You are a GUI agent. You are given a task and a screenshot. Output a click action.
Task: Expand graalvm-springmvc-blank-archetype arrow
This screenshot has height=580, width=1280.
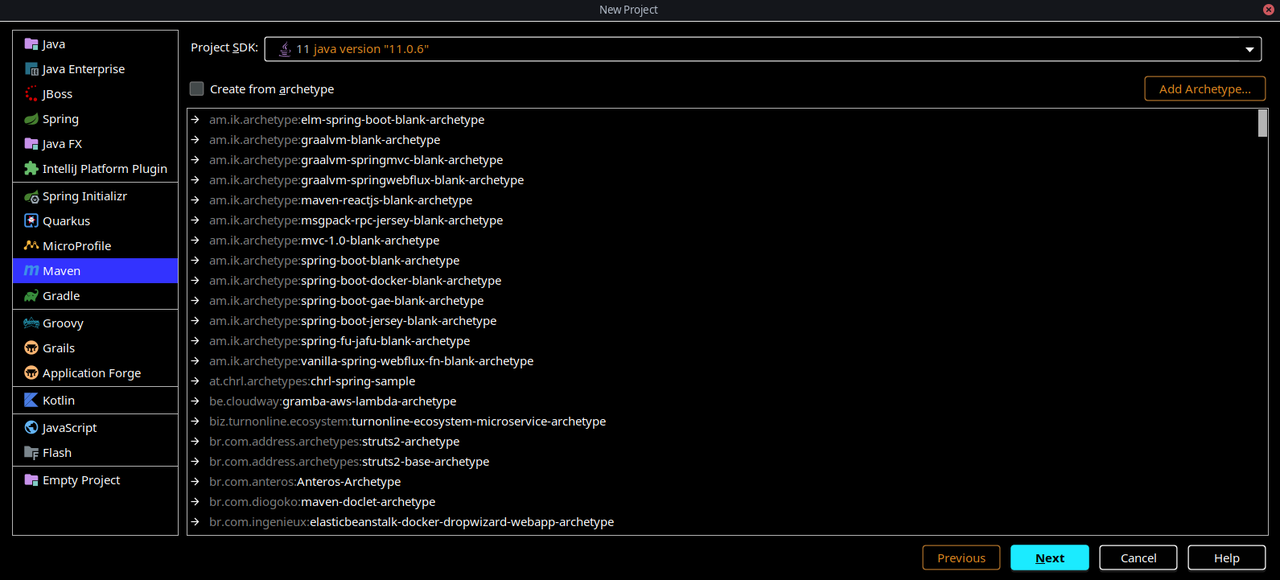196,160
